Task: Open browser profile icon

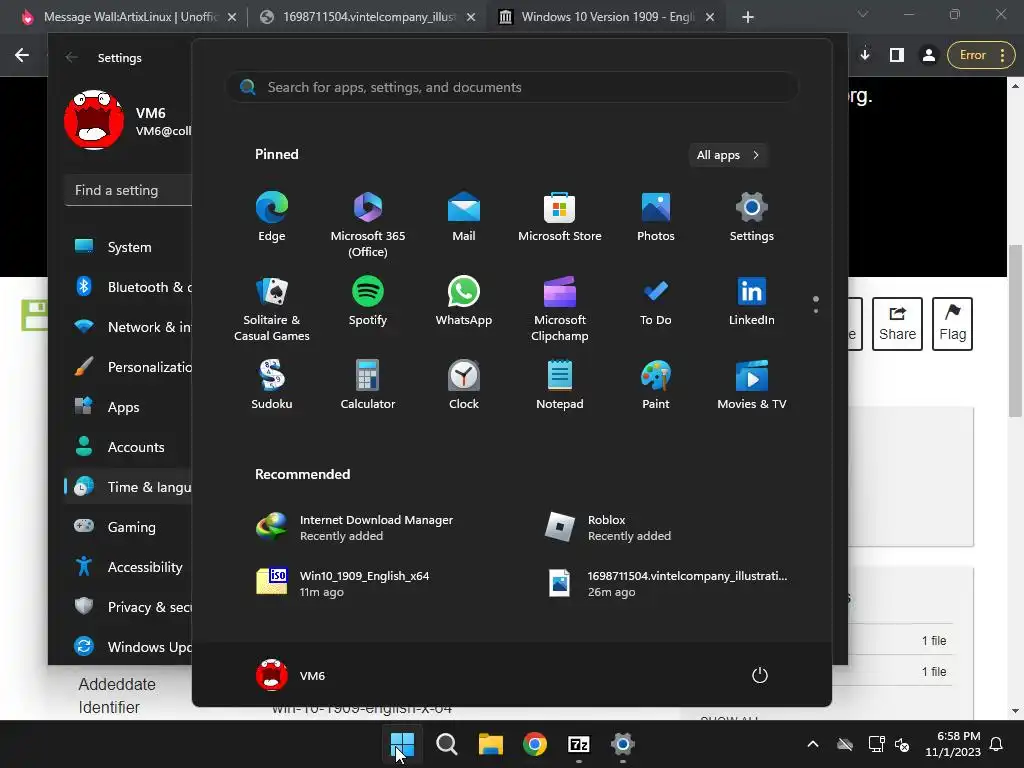Action: [x=928, y=56]
